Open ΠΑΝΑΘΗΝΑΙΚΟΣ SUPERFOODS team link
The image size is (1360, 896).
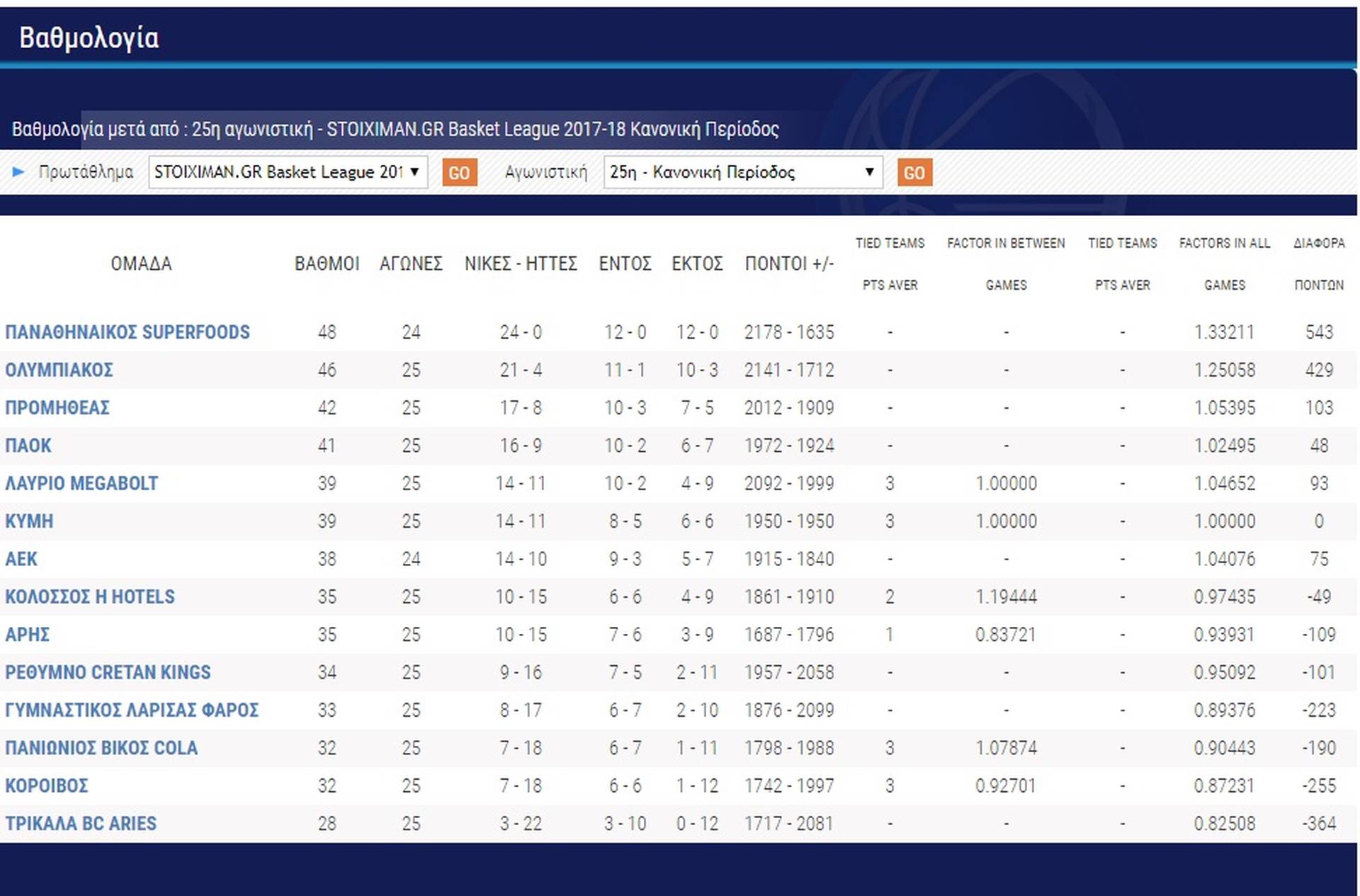click(127, 332)
